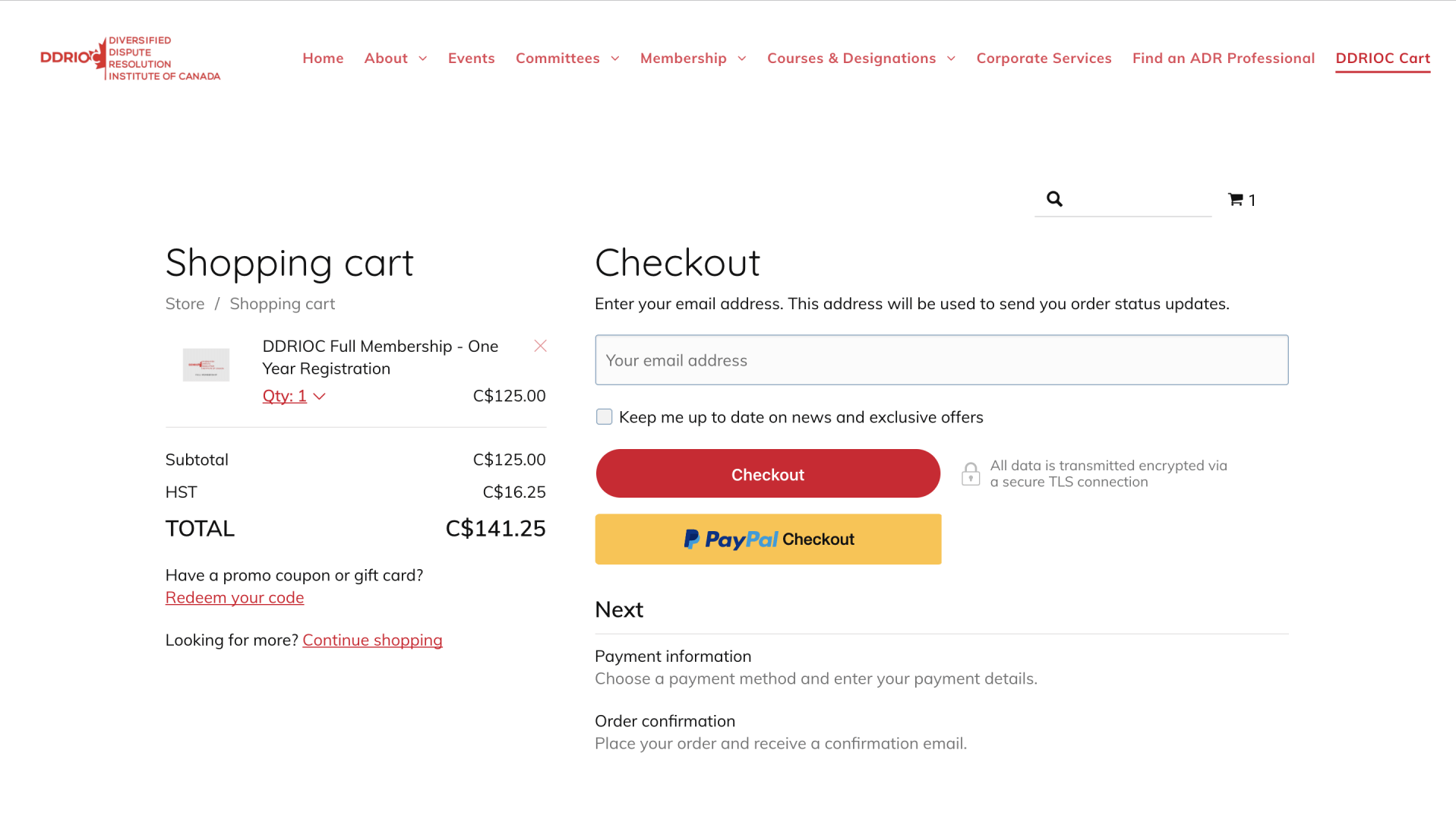Screen dimensions: 1456x832
Task: Follow the Continue shopping link
Action: [x=372, y=640]
